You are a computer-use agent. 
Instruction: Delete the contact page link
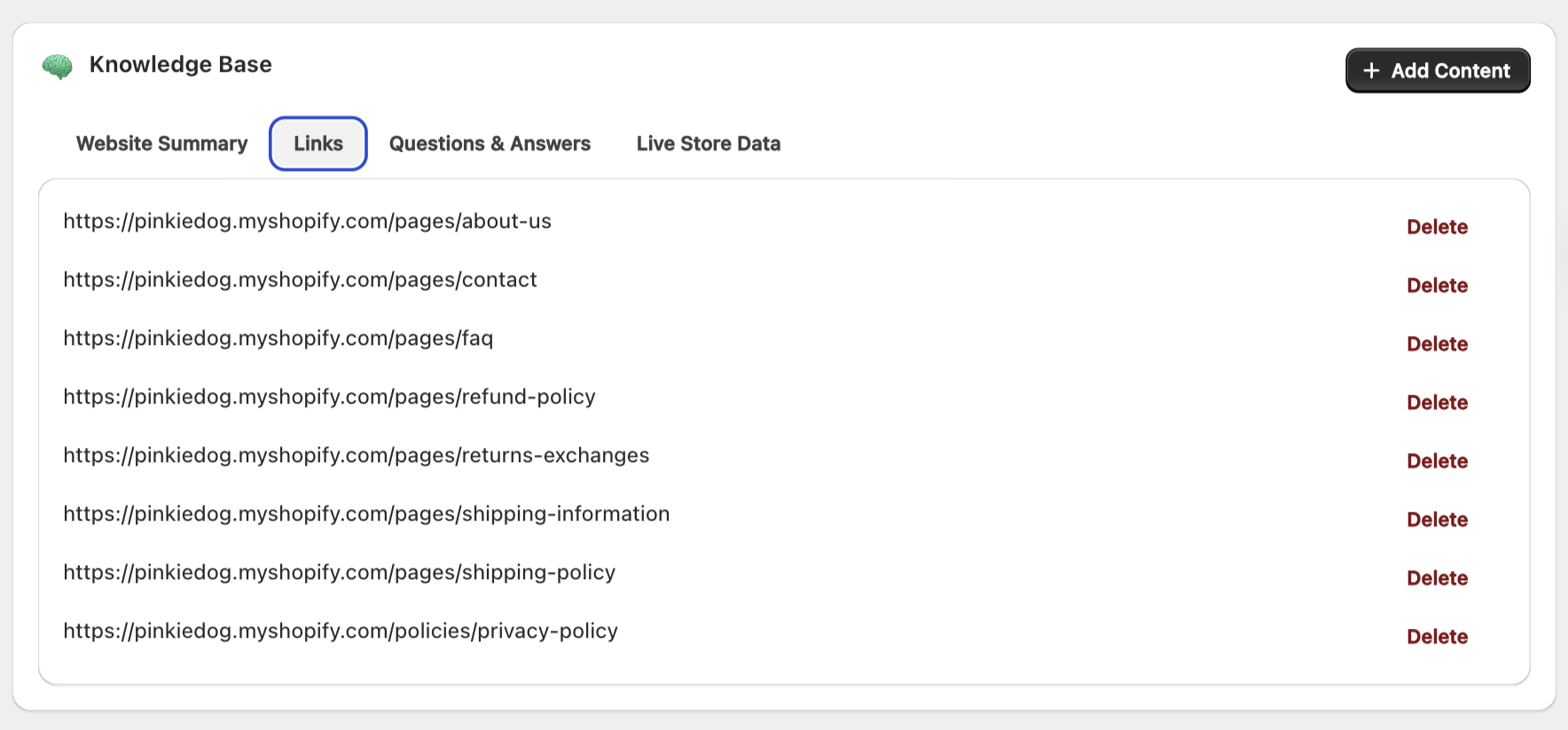coord(1437,286)
